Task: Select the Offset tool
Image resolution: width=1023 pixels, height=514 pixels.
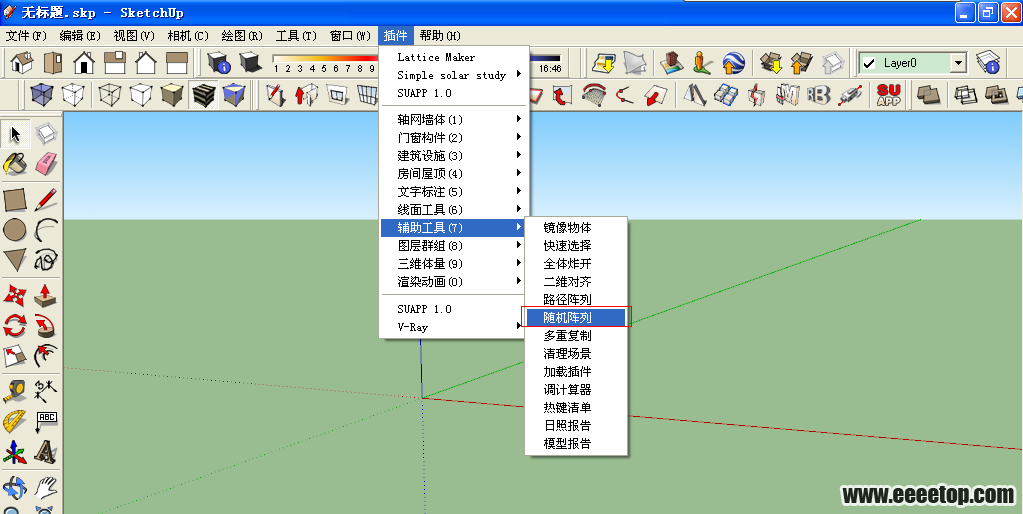Action: tap(46, 355)
